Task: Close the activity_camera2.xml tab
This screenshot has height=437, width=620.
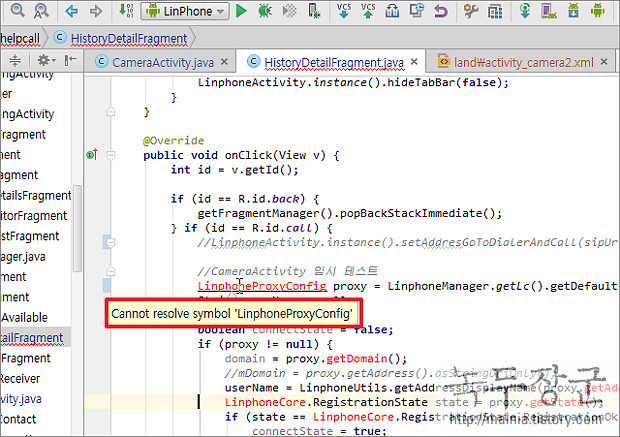Action: pos(604,62)
